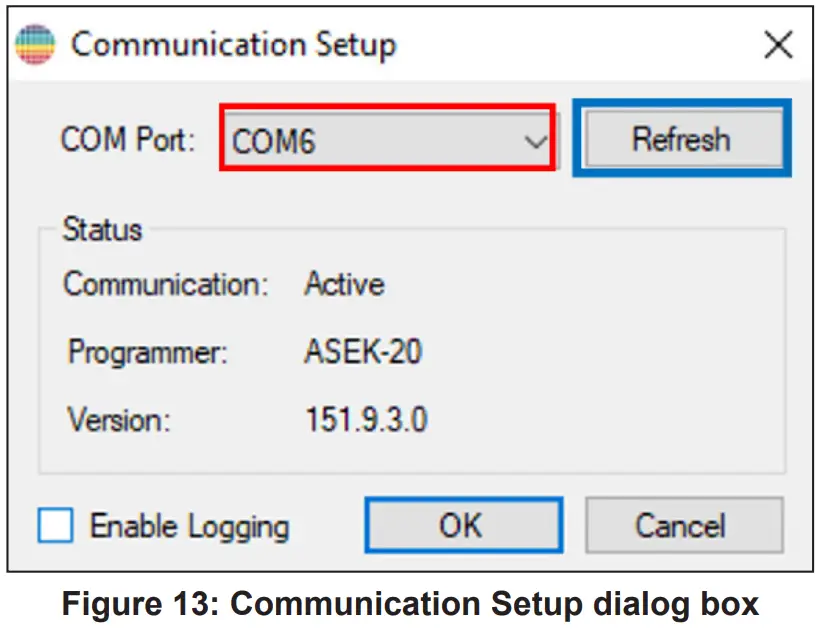The width and height of the screenshot is (818, 629).
Task: Click the Programmer label
Action: [148, 352]
